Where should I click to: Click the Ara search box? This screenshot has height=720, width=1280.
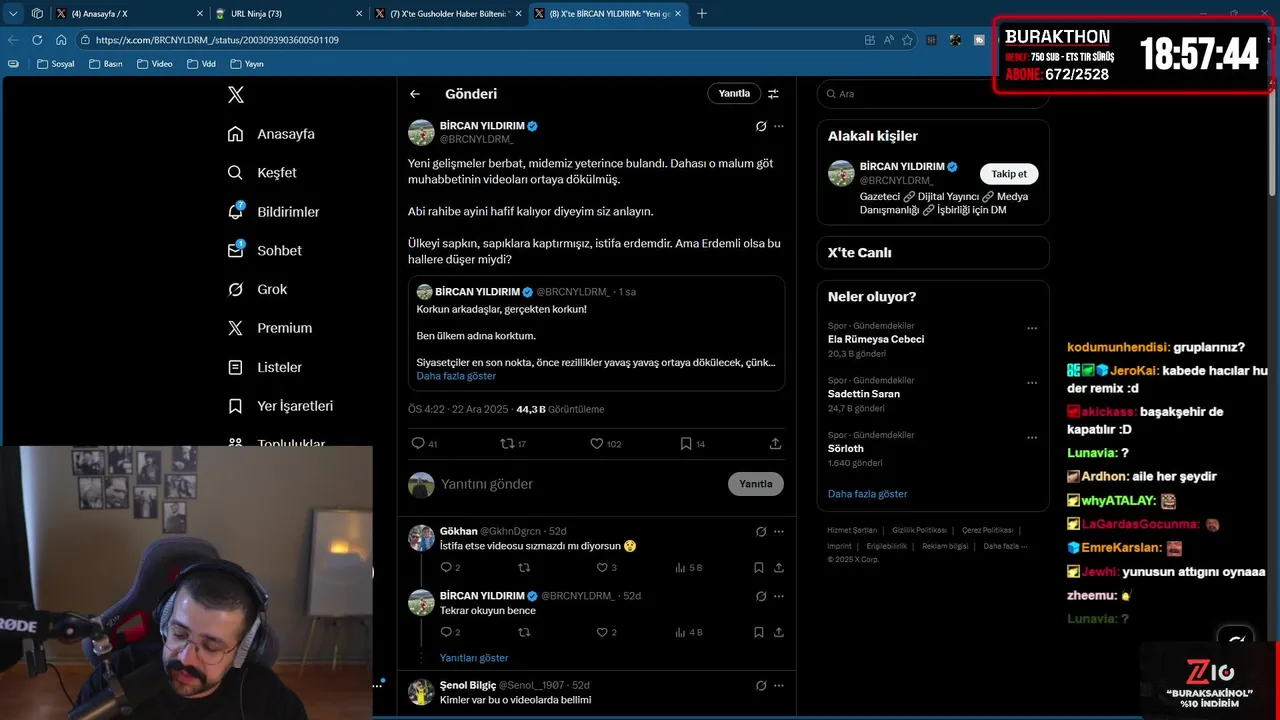[932, 94]
